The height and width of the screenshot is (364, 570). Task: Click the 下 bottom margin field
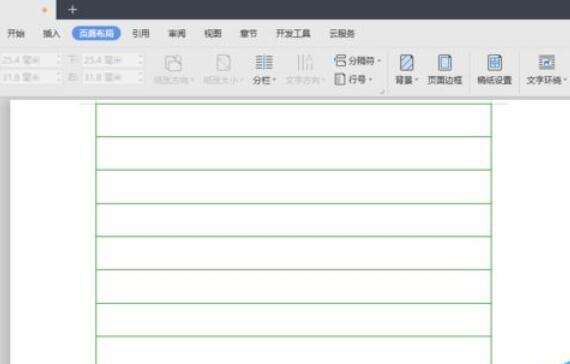coord(109,60)
